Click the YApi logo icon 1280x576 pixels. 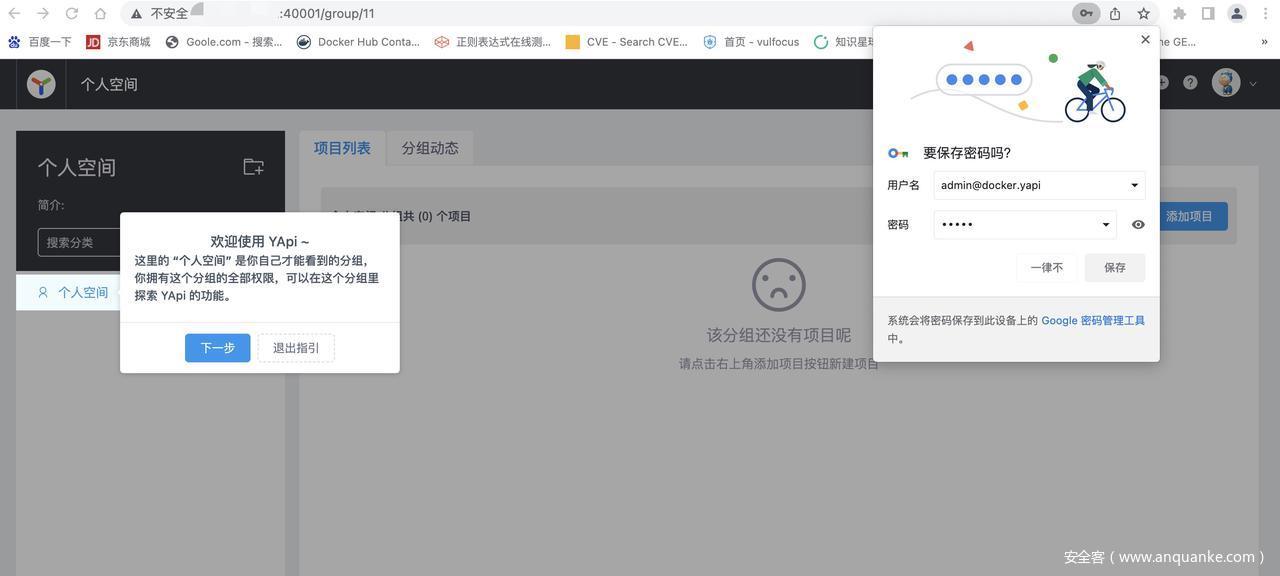pos(41,84)
